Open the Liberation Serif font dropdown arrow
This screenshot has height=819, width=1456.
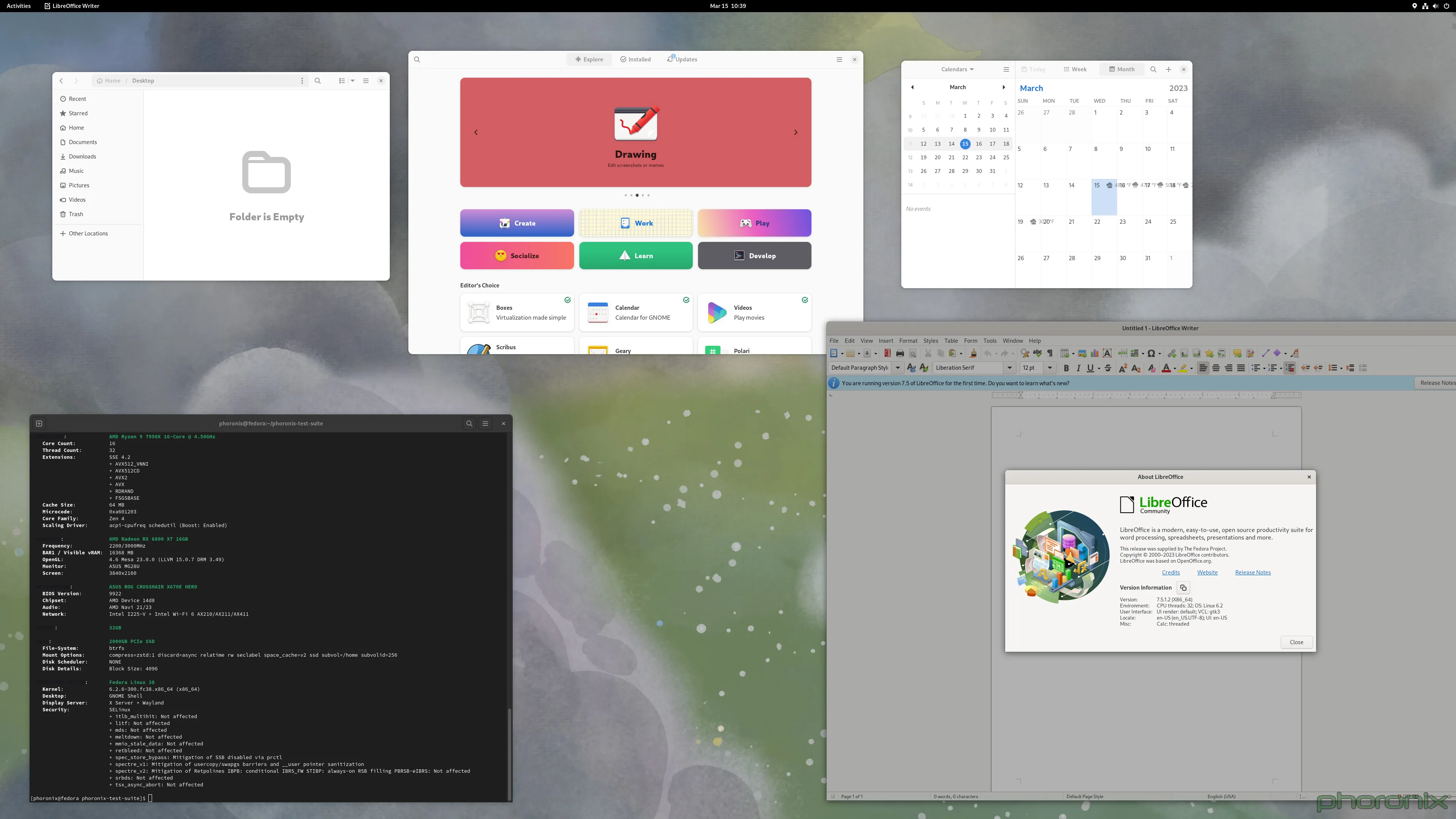[x=1009, y=368]
